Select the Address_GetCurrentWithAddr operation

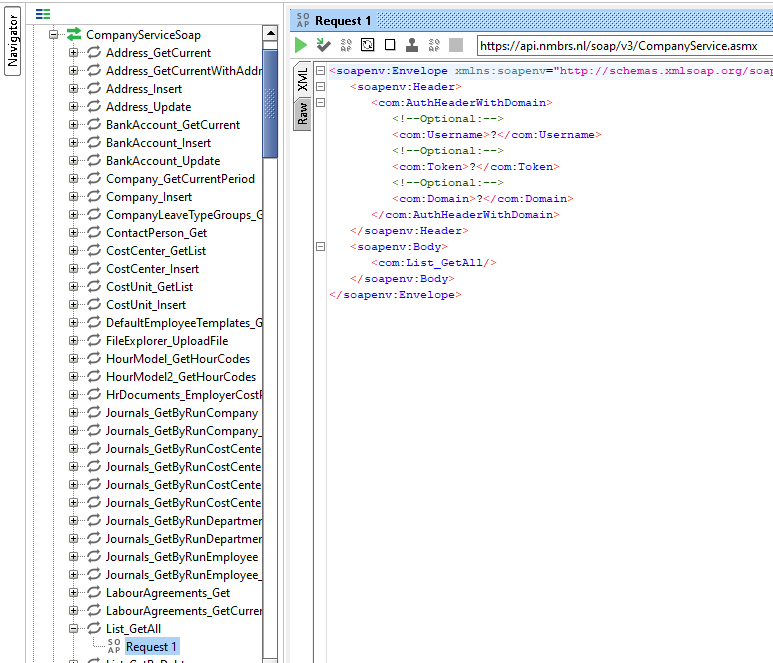[184, 70]
